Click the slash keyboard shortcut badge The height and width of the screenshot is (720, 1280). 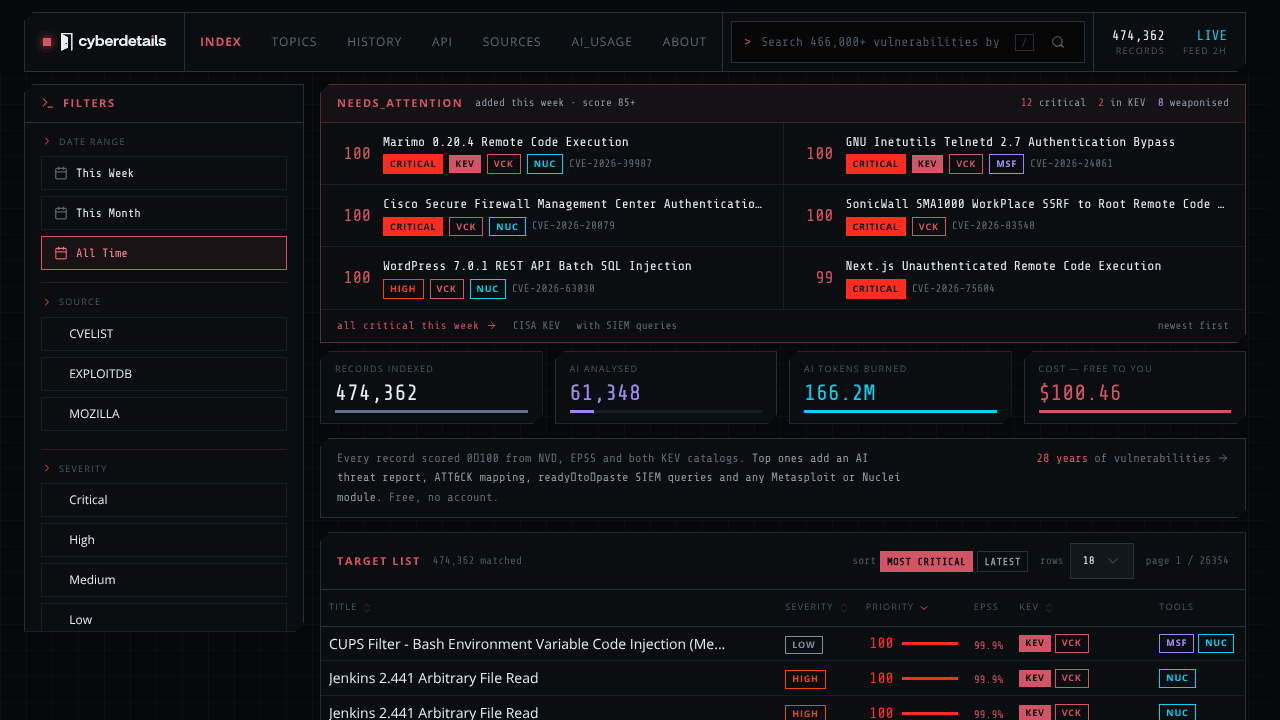pos(1024,42)
